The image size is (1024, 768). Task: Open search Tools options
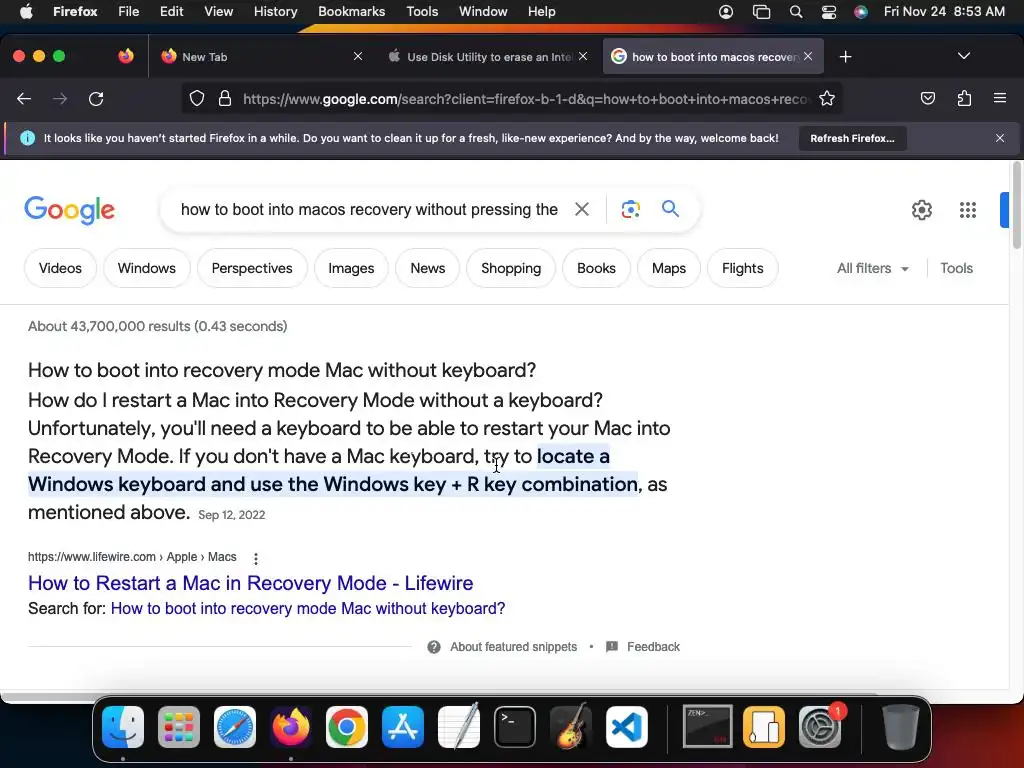956,268
